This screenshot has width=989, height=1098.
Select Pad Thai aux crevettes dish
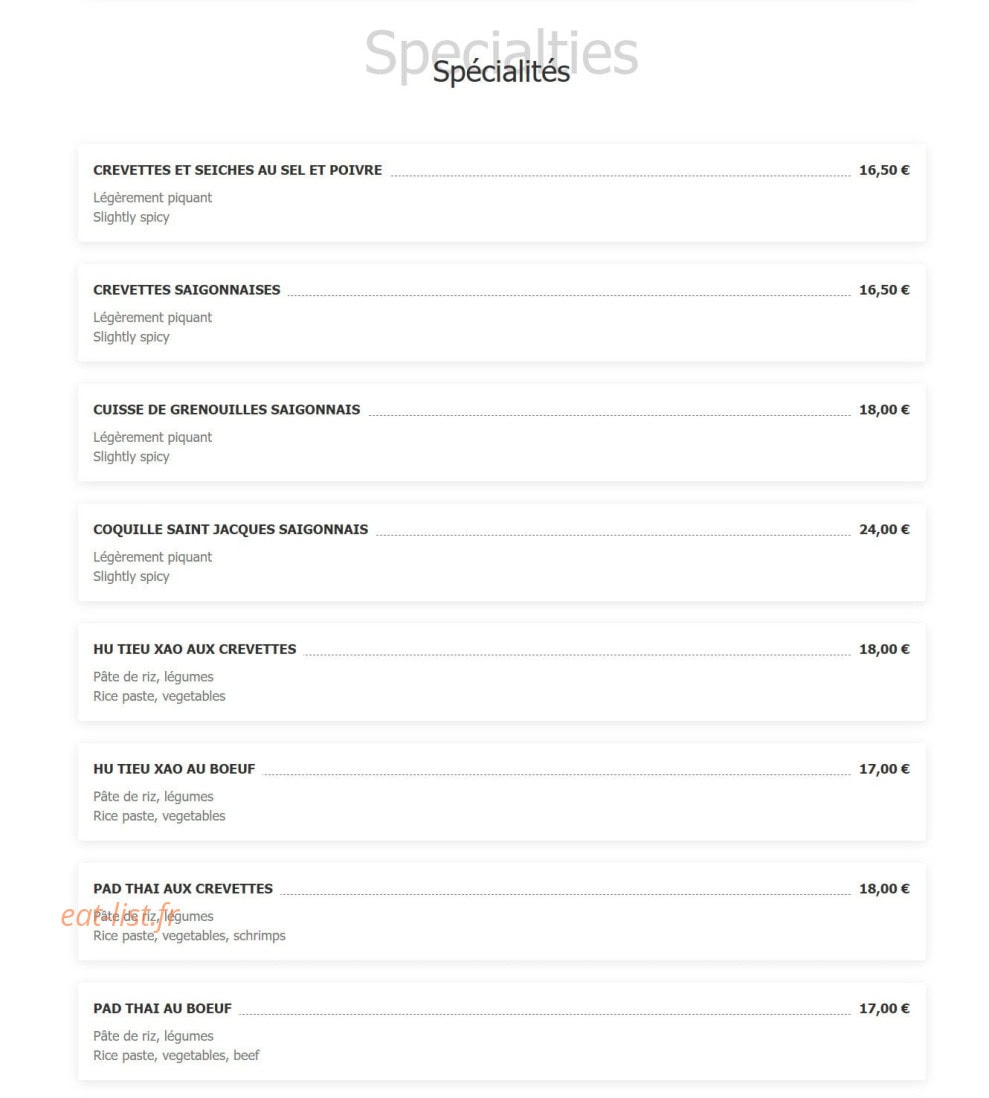pyautogui.click(x=183, y=889)
